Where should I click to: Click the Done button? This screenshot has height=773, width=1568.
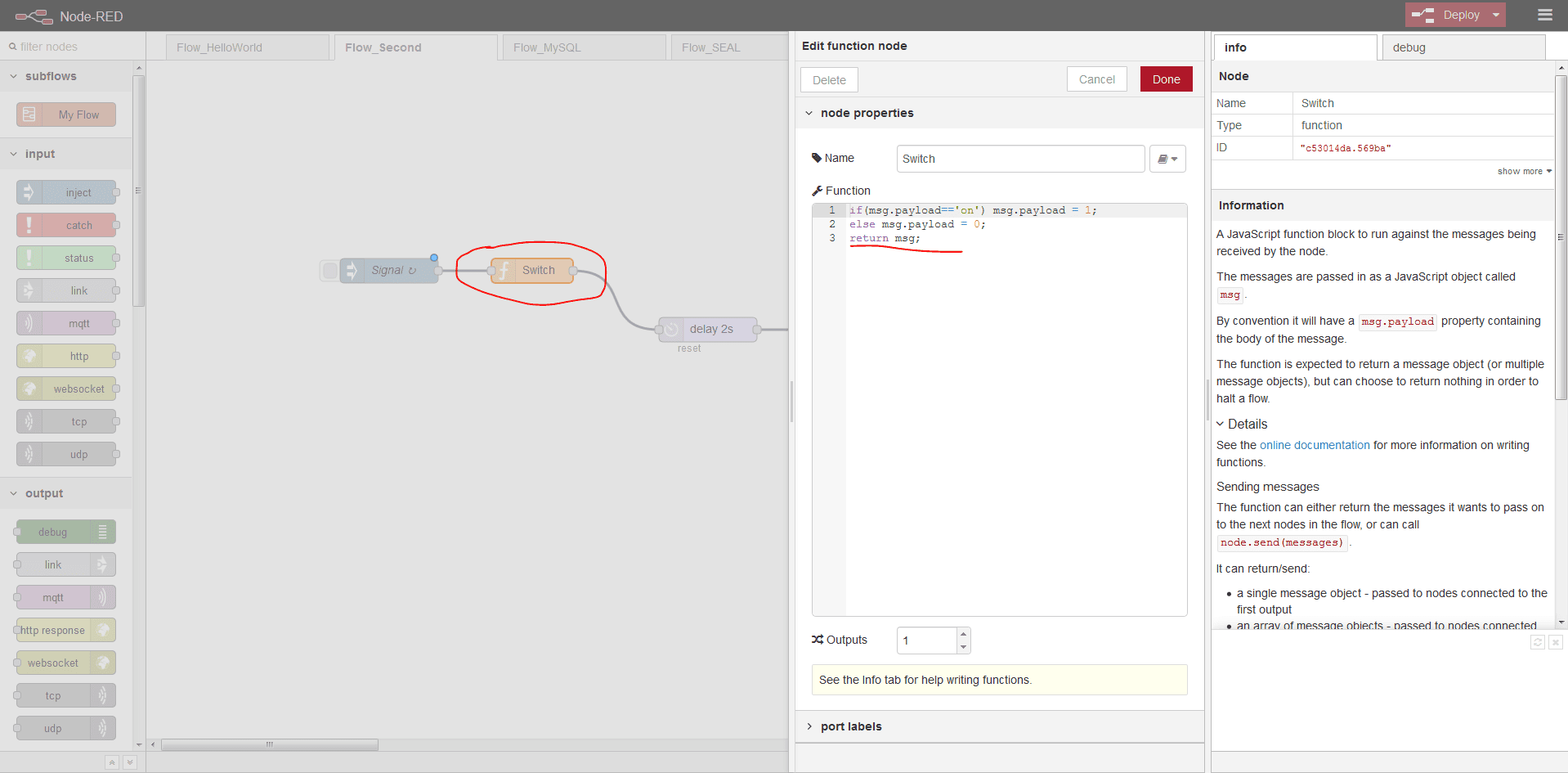click(1166, 79)
